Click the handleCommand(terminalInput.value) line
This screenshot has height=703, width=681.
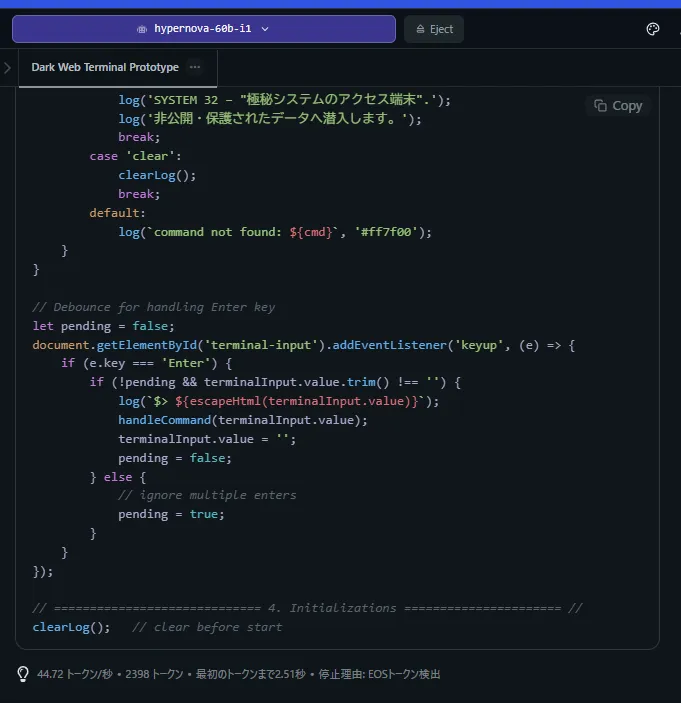pyautogui.click(x=243, y=420)
